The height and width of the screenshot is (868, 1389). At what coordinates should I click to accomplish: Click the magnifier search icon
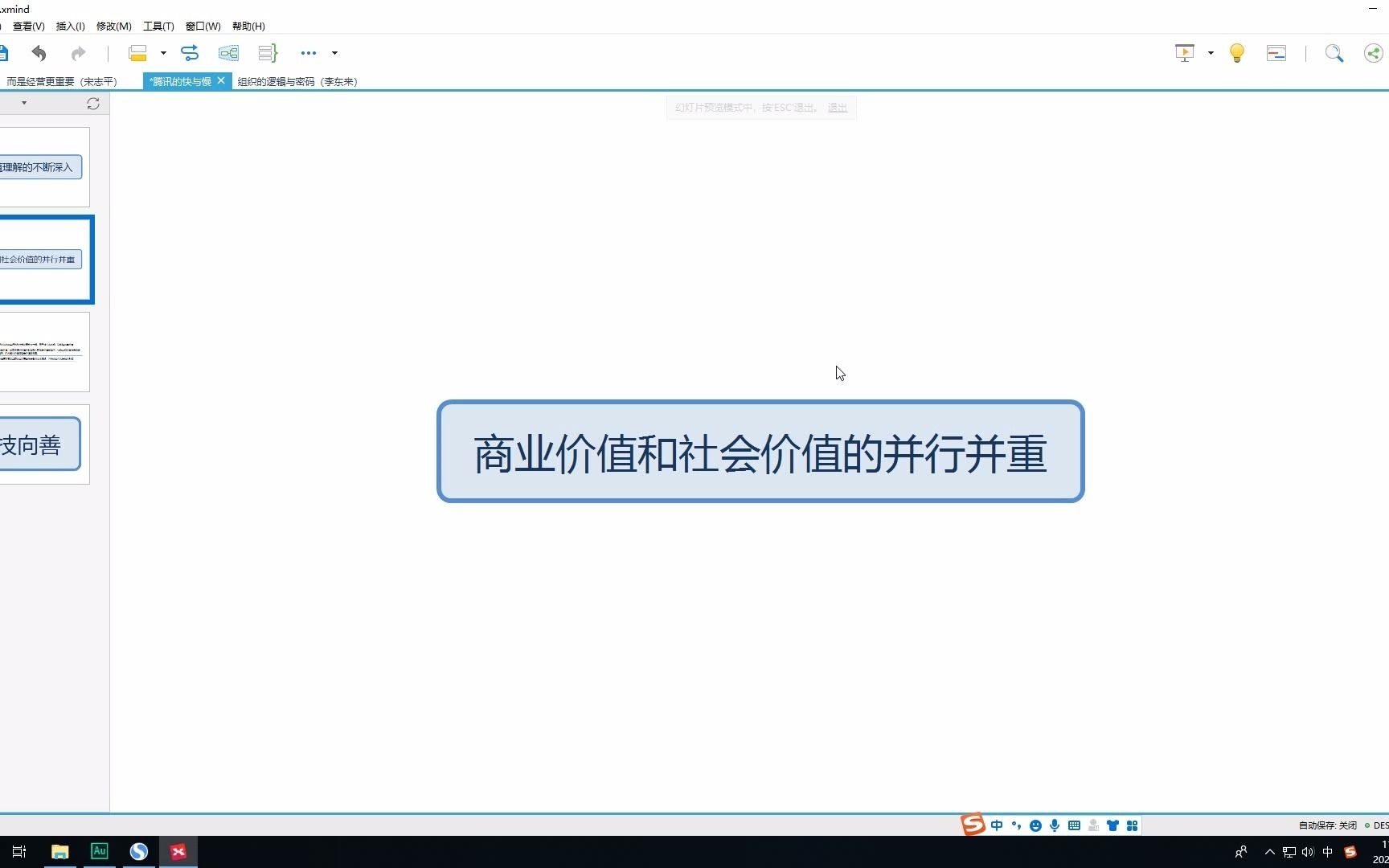[x=1334, y=53]
